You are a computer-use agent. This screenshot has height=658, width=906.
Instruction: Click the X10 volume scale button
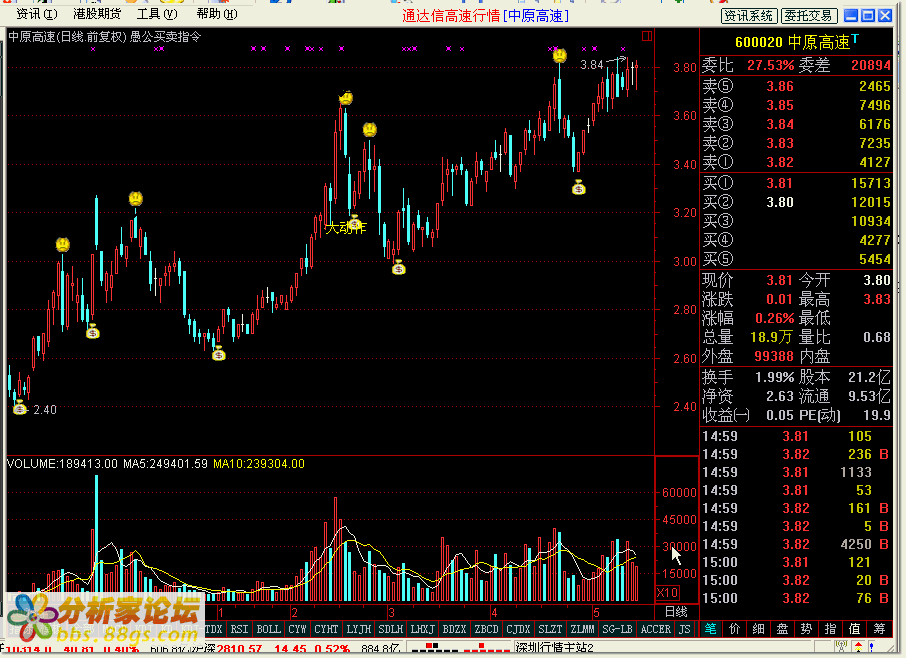[667, 593]
